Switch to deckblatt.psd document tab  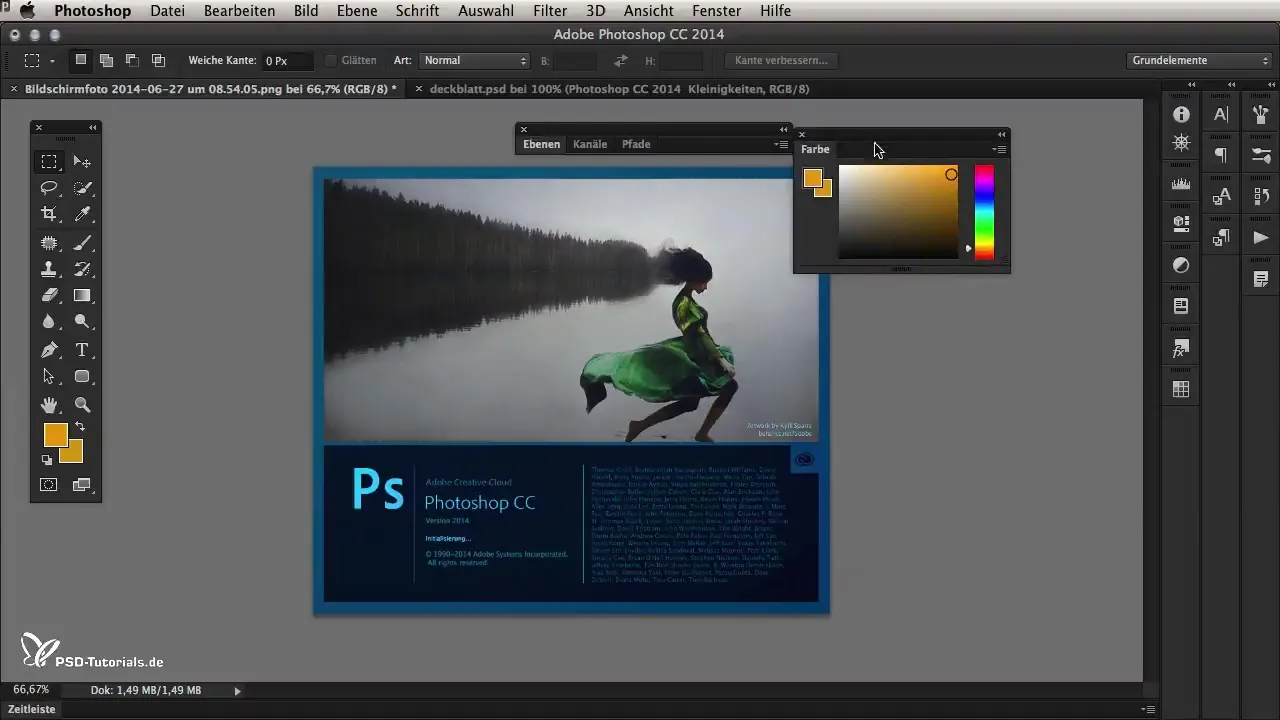click(x=619, y=89)
